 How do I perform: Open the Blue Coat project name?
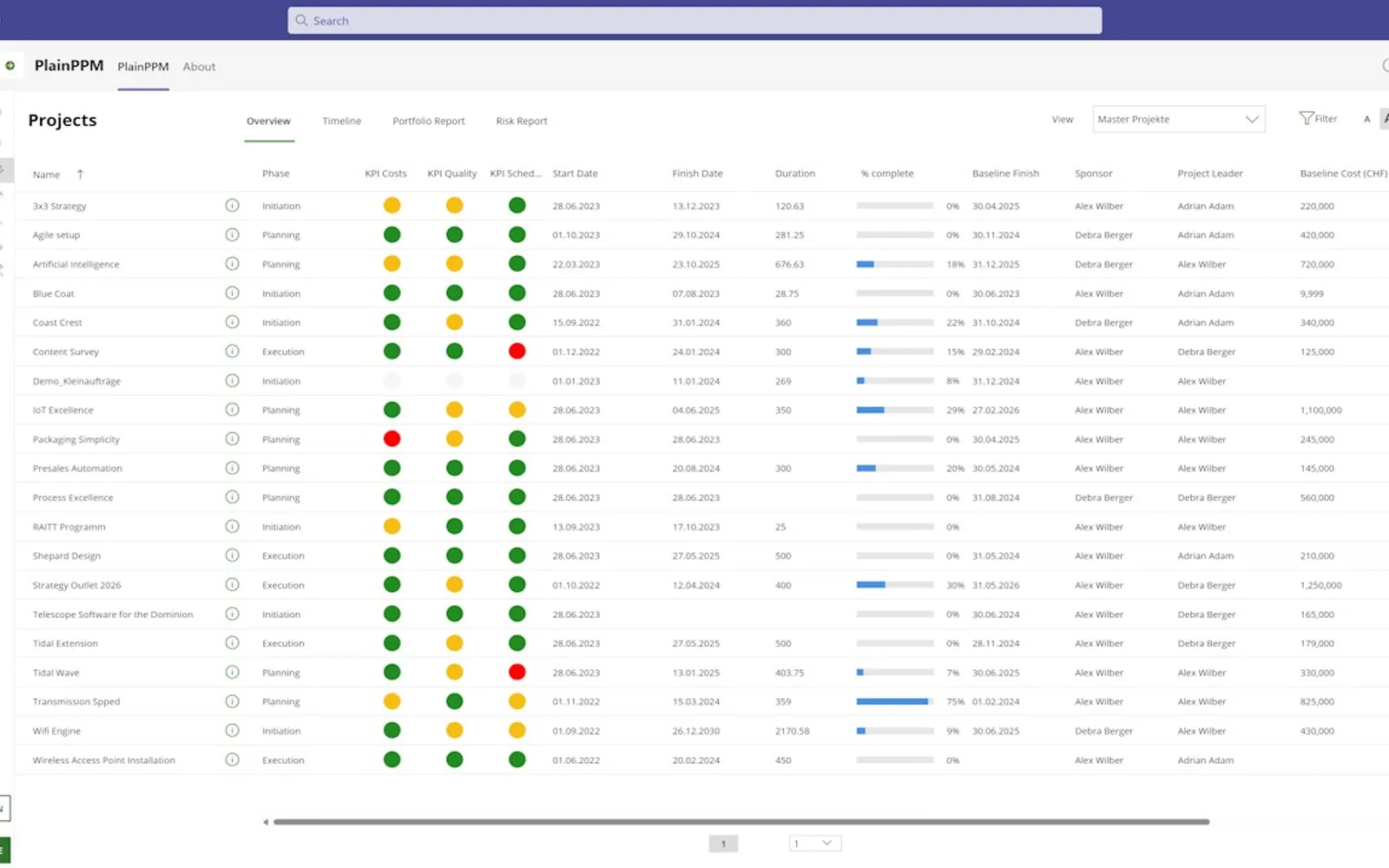[53, 293]
